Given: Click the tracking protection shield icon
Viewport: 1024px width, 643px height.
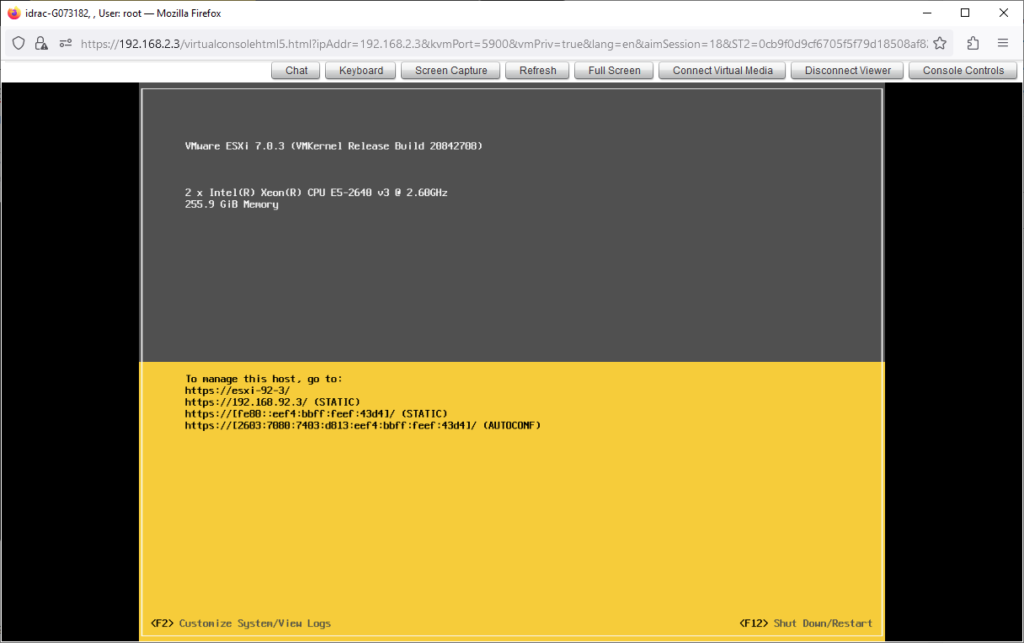Looking at the screenshot, I should point(19,43).
